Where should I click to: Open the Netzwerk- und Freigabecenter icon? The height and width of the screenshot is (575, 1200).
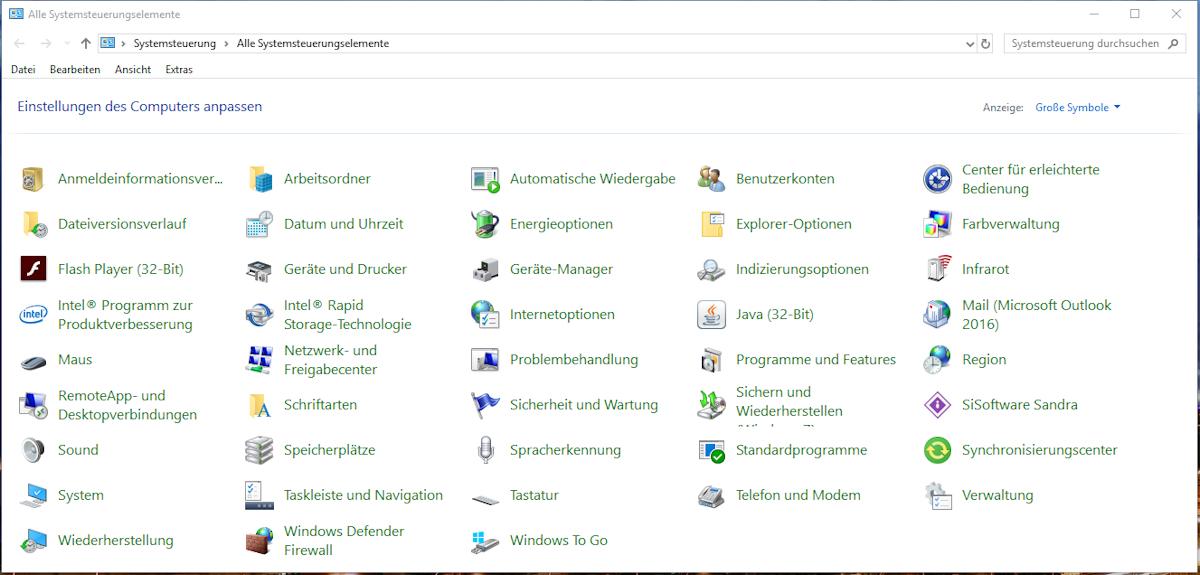[x=260, y=360]
